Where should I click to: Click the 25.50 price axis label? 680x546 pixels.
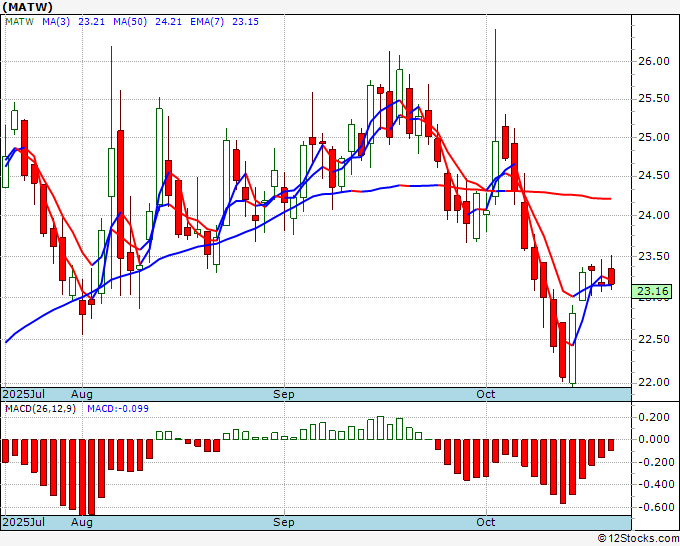[654, 99]
